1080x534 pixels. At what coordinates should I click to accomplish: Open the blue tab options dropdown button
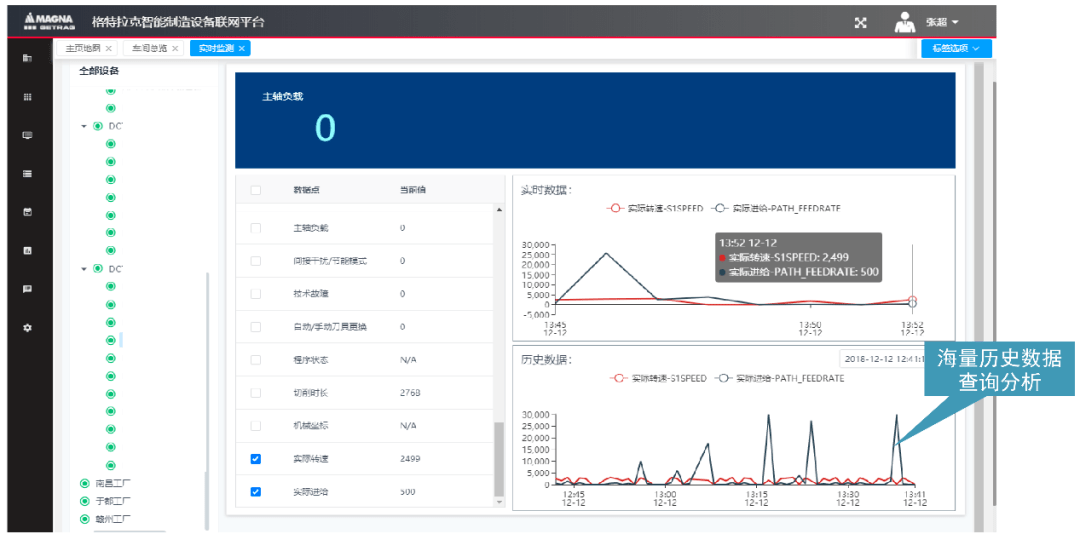coord(957,48)
